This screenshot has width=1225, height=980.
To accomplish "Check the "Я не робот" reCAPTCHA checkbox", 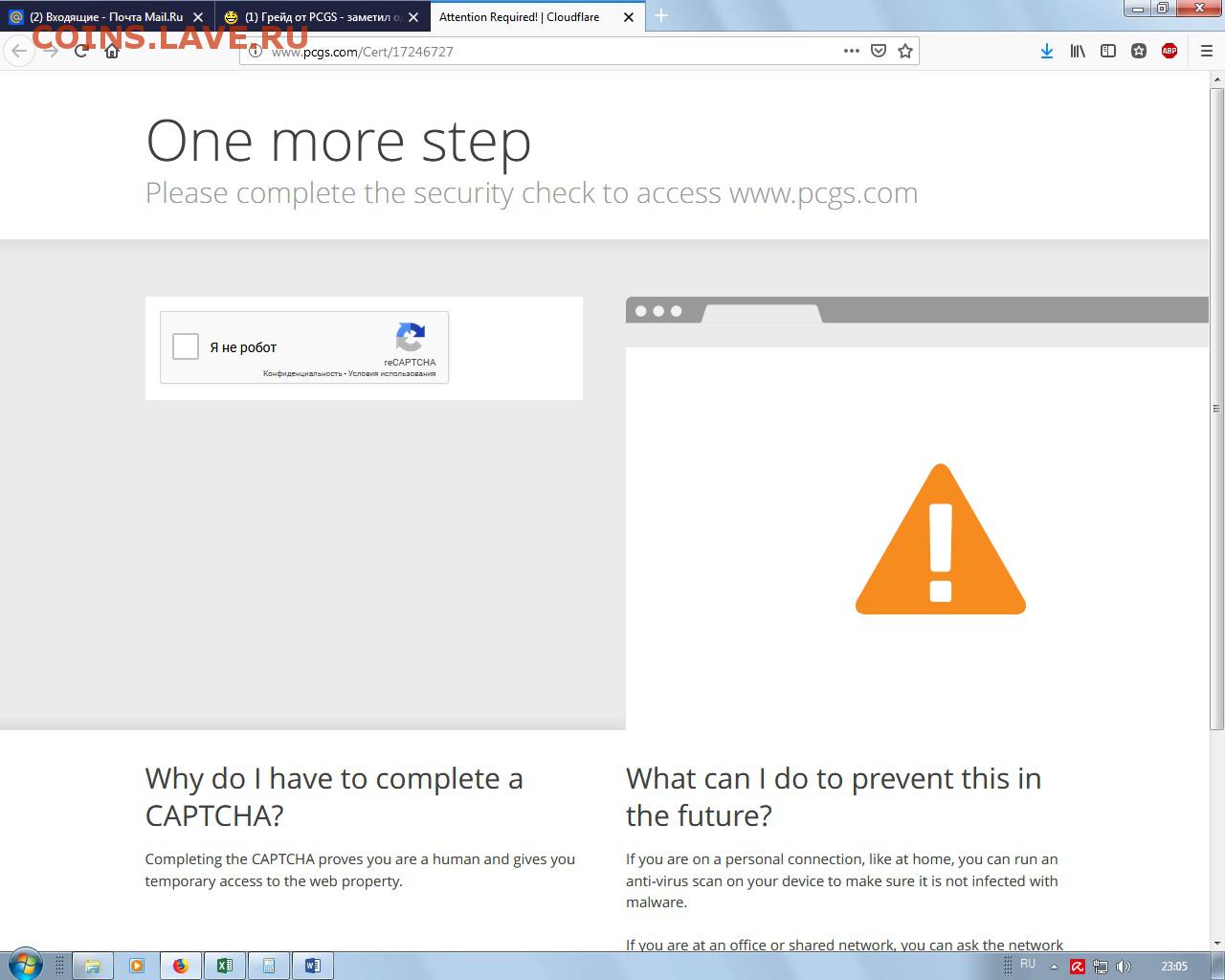I will [x=186, y=346].
